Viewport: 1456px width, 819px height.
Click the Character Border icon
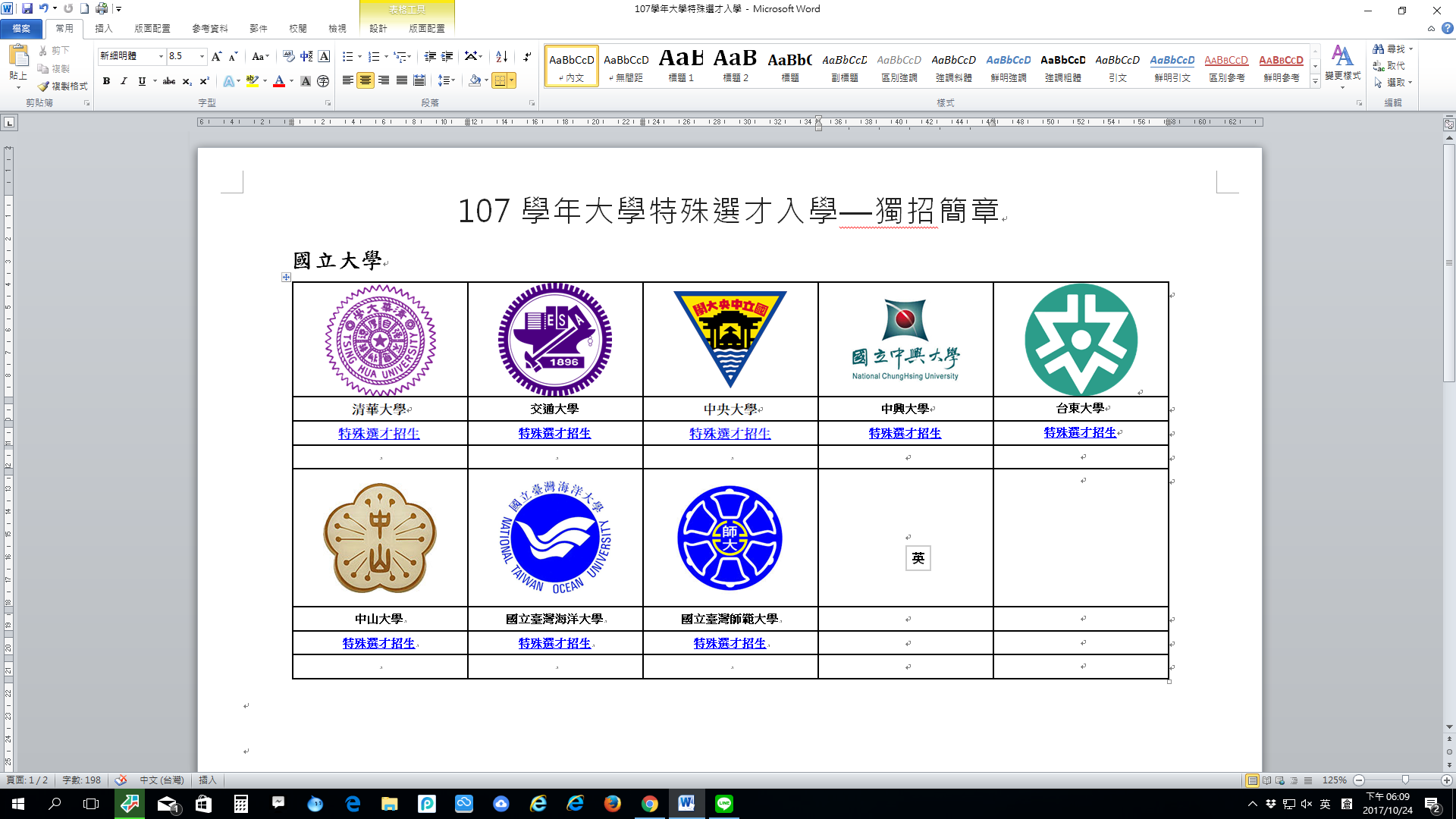(x=324, y=56)
